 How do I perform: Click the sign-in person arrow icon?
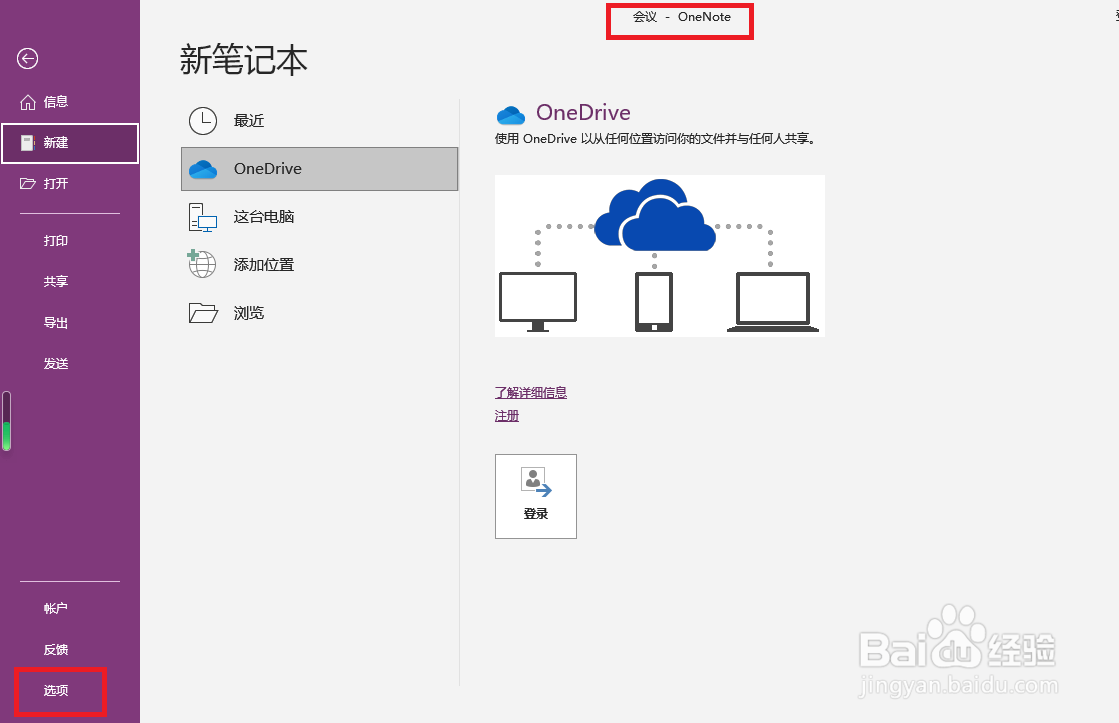click(536, 482)
